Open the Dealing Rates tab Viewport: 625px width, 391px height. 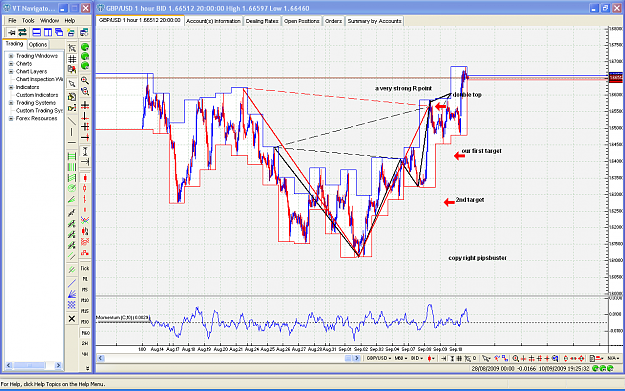pos(262,21)
